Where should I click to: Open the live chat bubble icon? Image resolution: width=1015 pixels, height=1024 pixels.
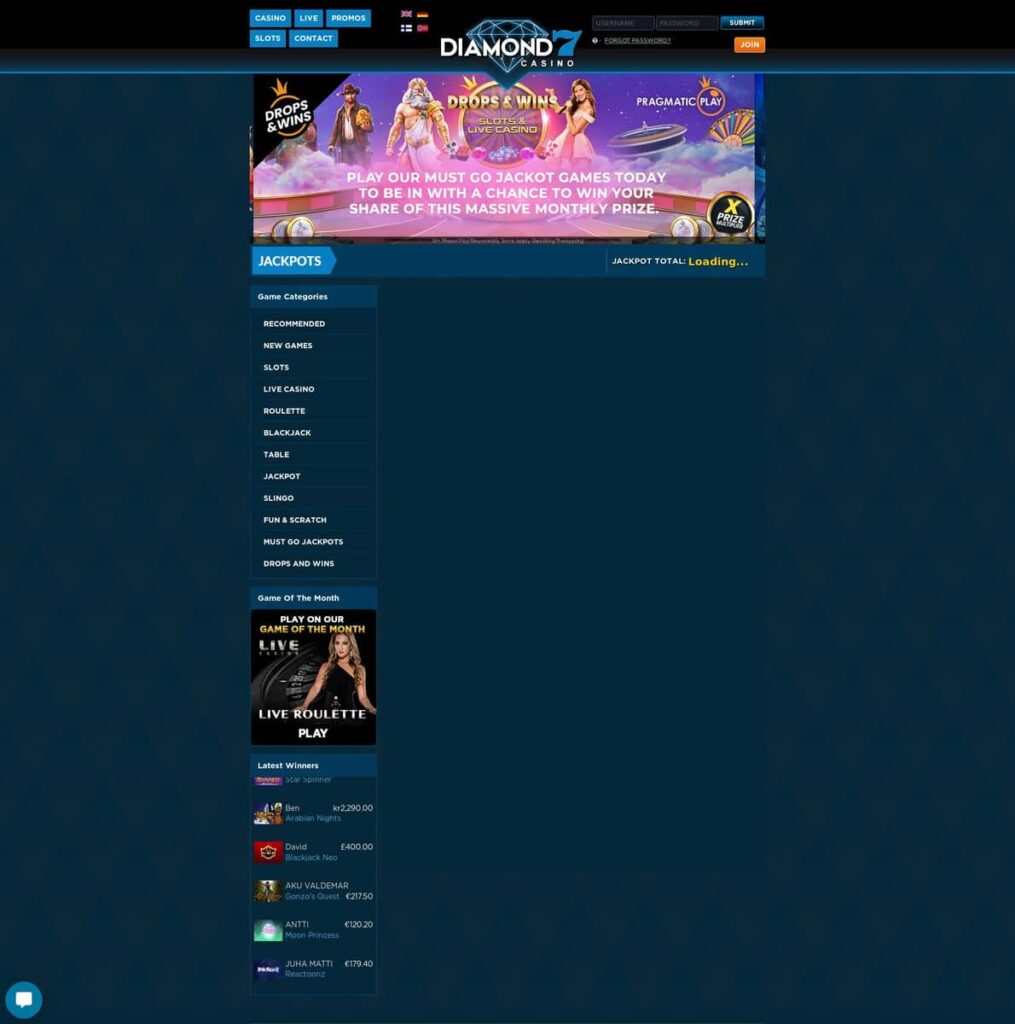pos(24,999)
